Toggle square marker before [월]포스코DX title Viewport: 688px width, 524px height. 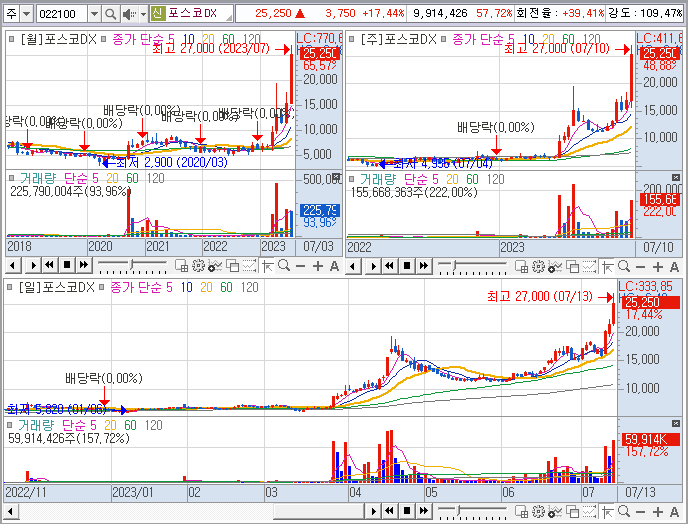pos(12,39)
